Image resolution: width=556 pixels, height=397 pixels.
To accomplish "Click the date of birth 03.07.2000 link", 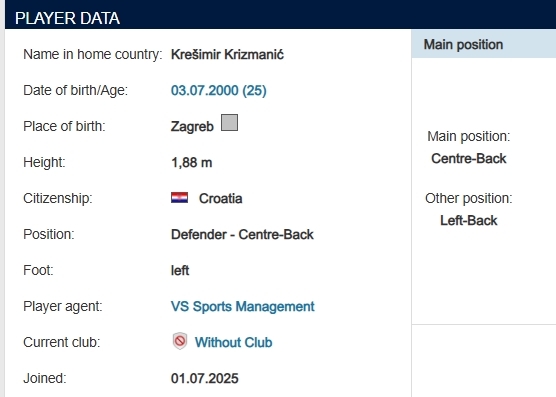I will tap(218, 90).
